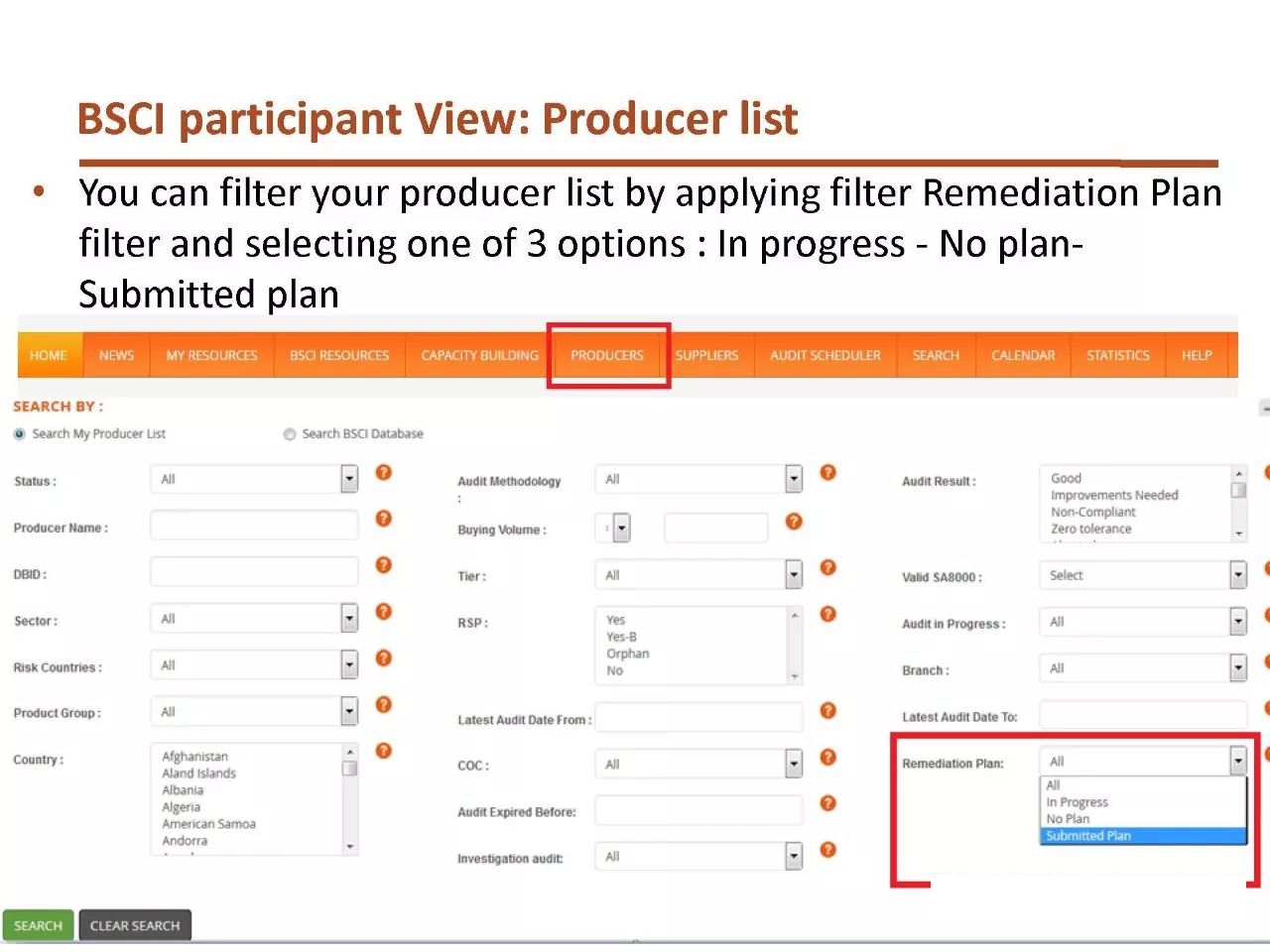1270x952 pixels.
Task: Select Search BSCI Database radio button
Action: click(x=290, y=434)
